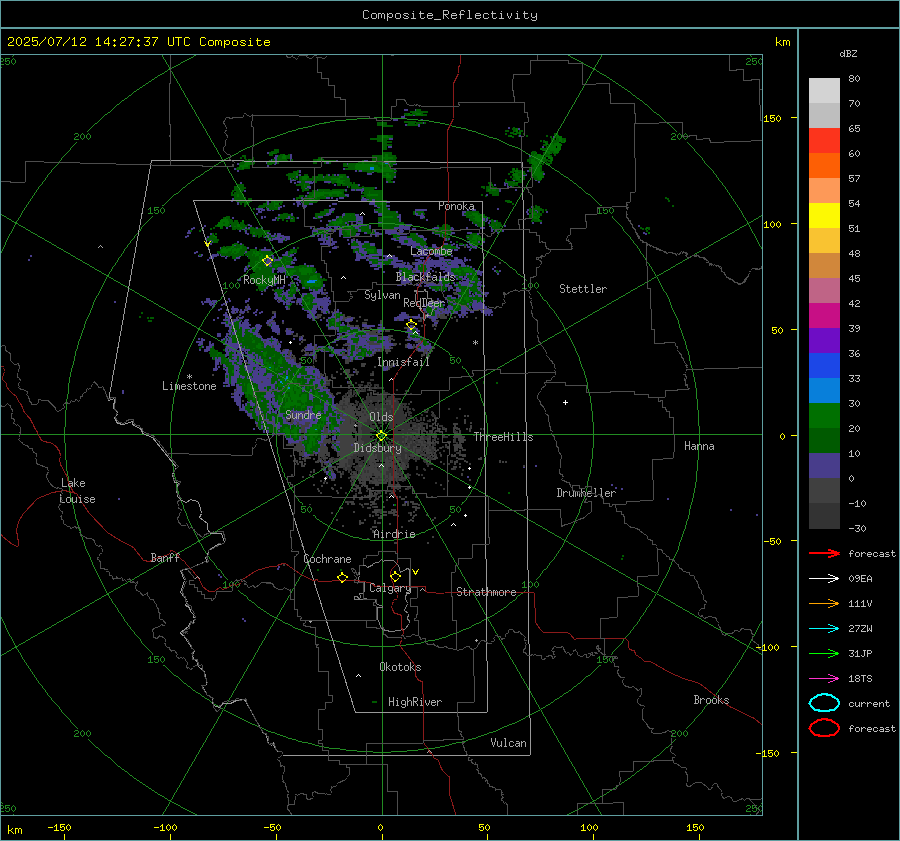This screenshot has height=841, width=900.
Task: Click the RockyMH label
Action: point(264,280)
